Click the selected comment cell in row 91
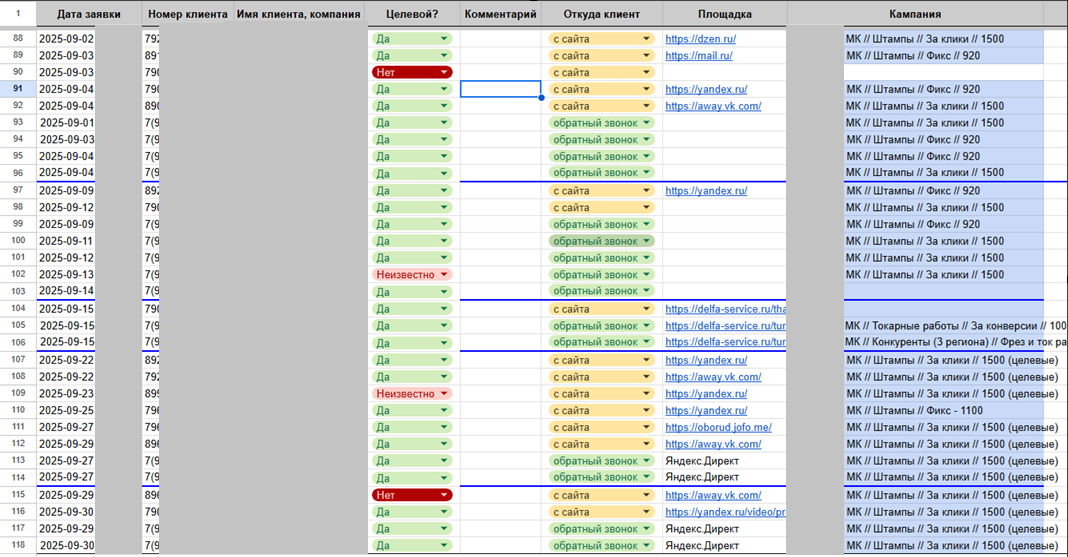1068x557 pixels. 500,89
